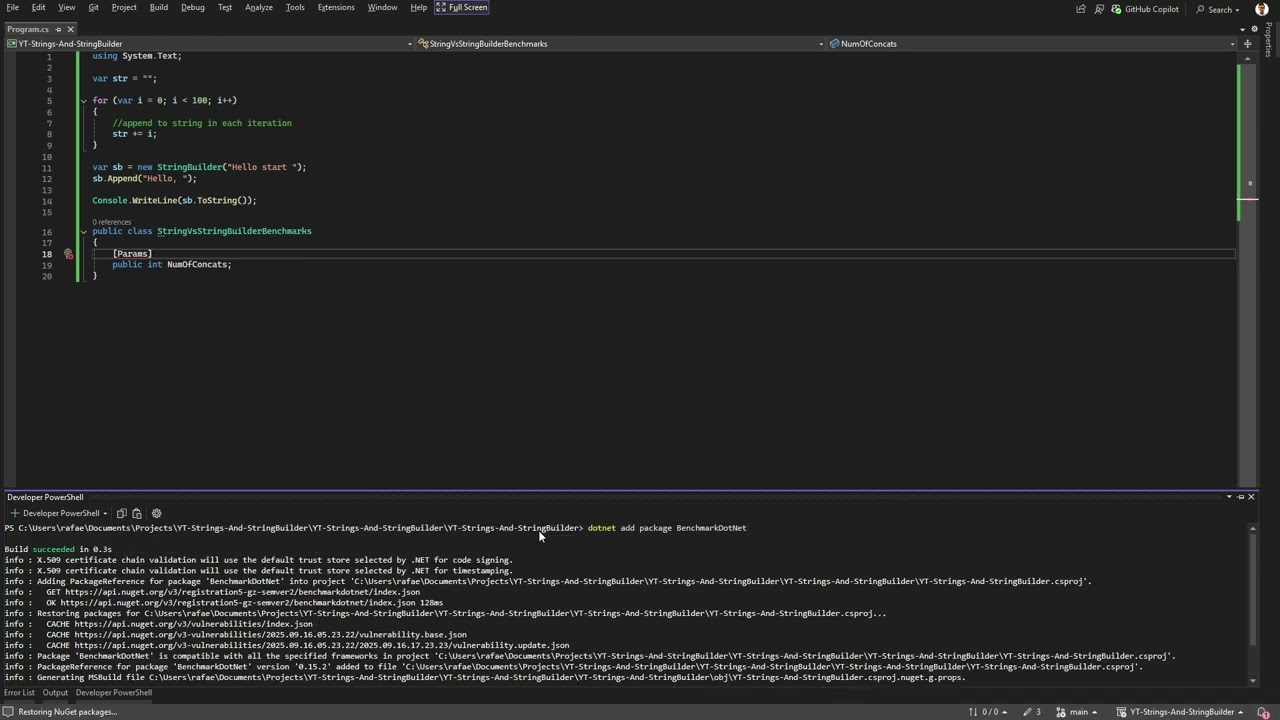
Task: Click the Developer PowerShell panel title
Action: (x=45, y=497)
